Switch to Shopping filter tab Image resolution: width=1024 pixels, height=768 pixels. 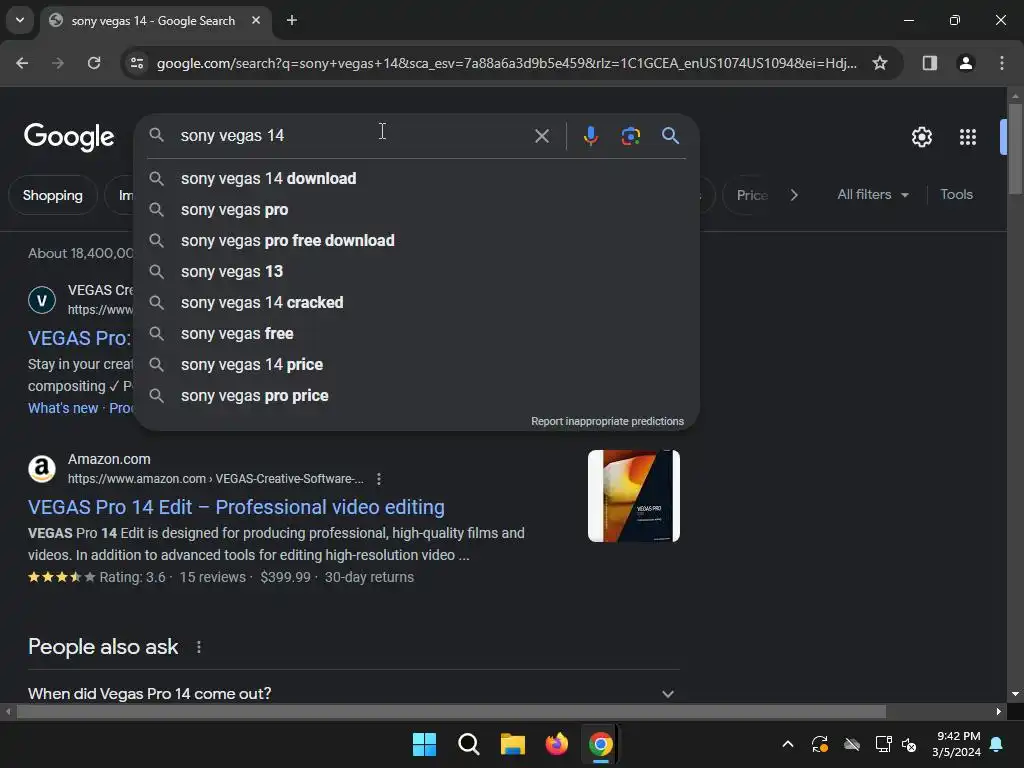point(53,195)
